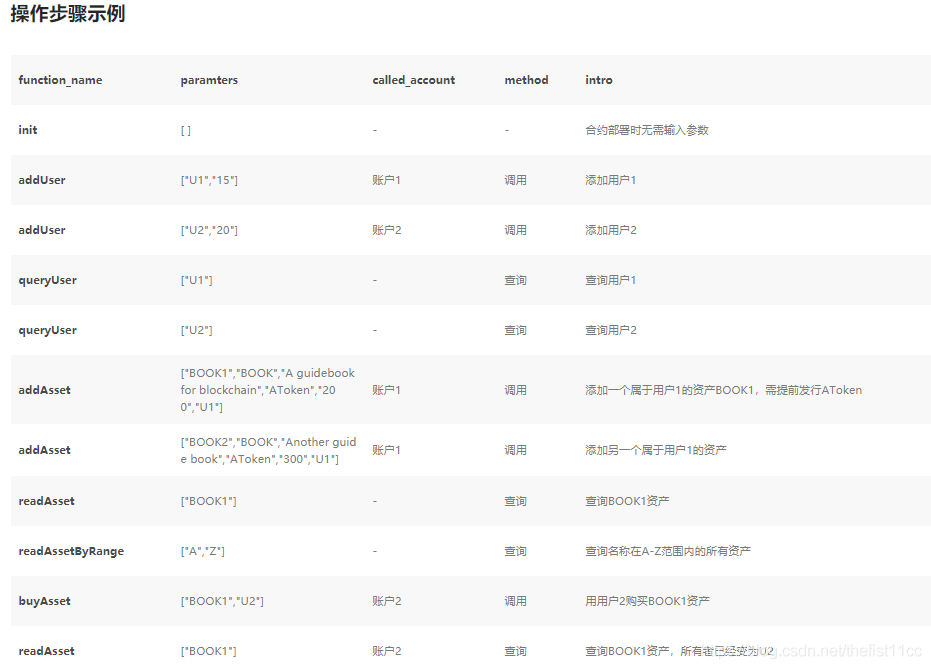This screenshot has width=931, height=669.
Task: Click 调用 in the buyAsset row
Action: coord(515,601)
